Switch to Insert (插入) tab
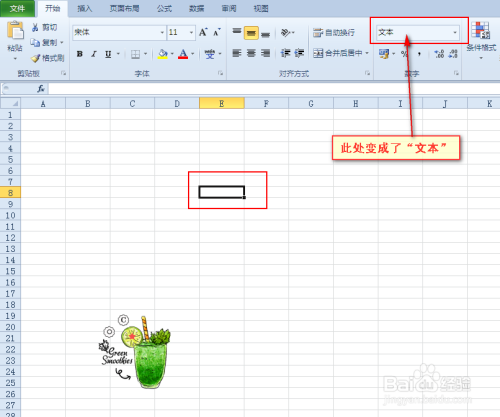 pos(85,9)
